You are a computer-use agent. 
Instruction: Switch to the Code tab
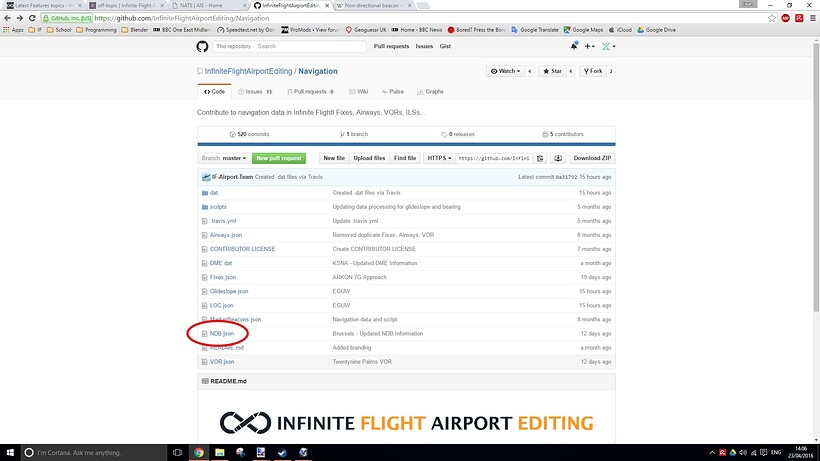click(x=214, y=91)
